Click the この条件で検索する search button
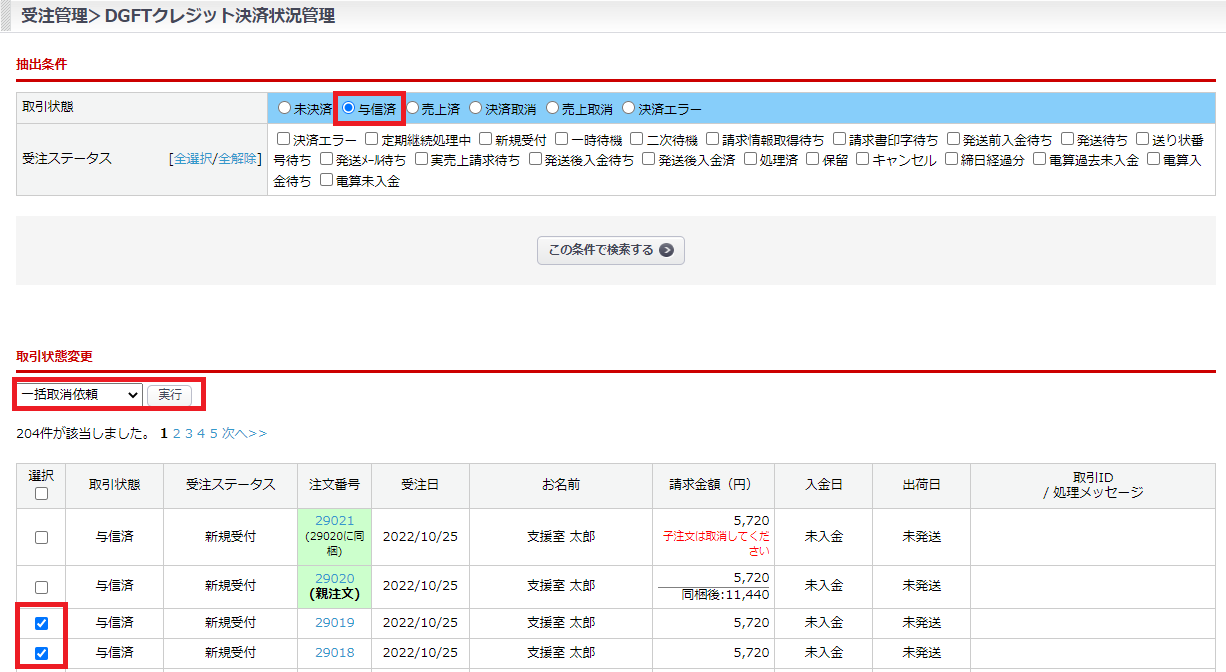Image resolution: width=1226 pixels, height=672 pixels. pyautogui.click(x=610, y=250)
